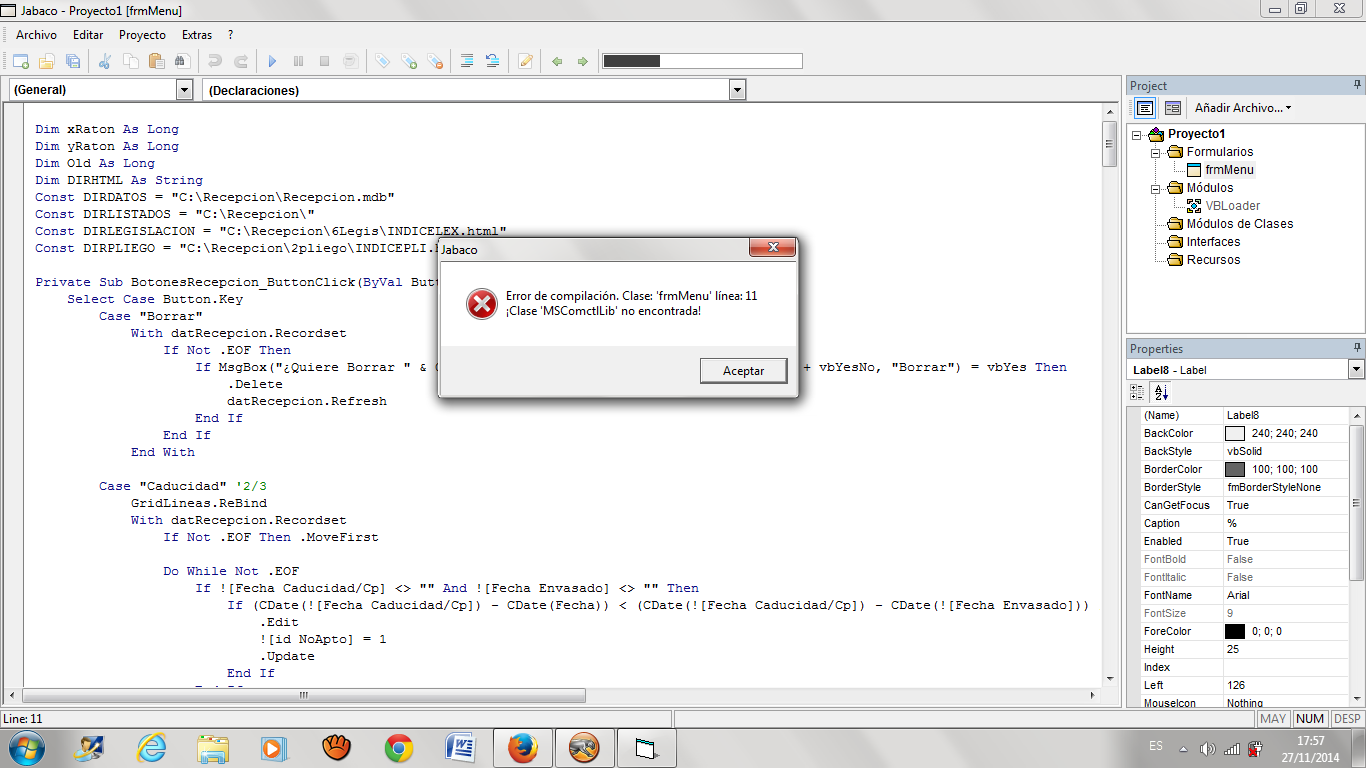This screenshot has width=1366, height=768.
Task: Click the toolbar progress bar
Action: coord(702,61)
